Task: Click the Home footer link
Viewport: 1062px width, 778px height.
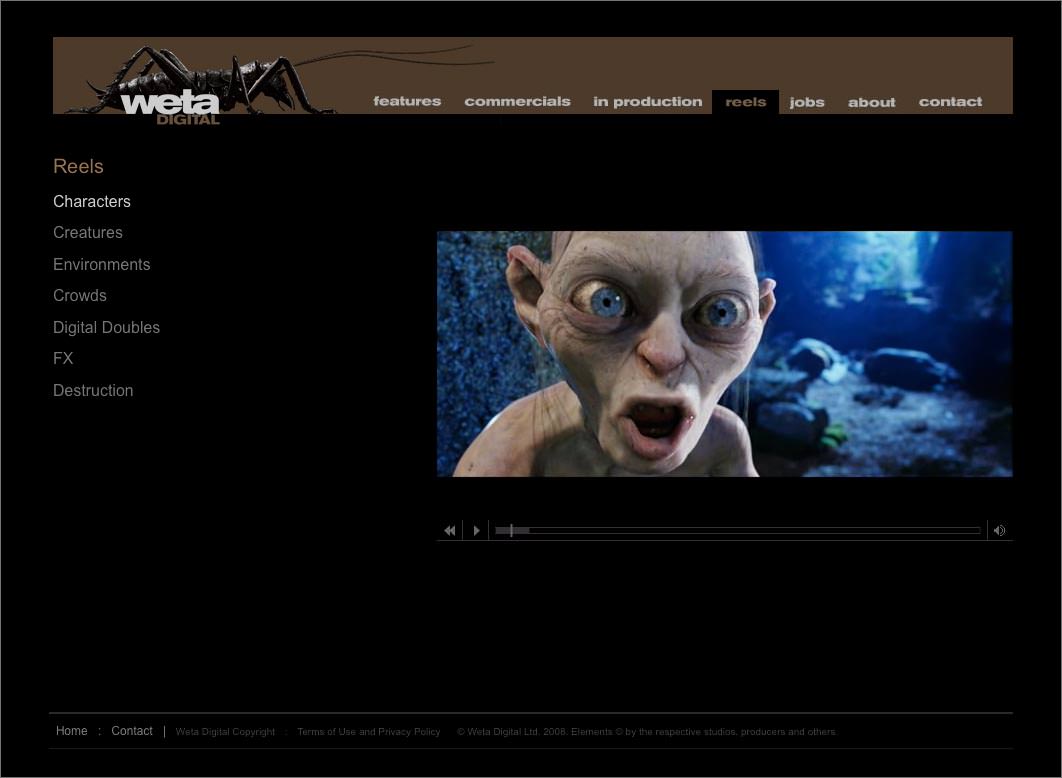Action: 72,731
